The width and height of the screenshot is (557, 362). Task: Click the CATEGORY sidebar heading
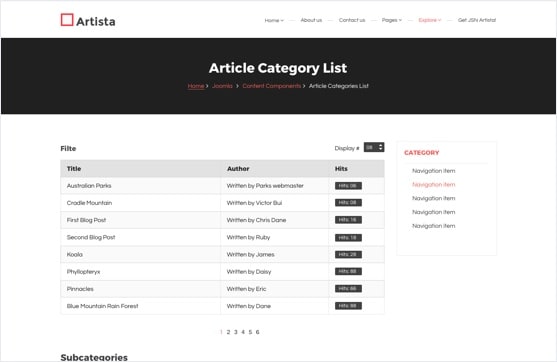point(422,153)
